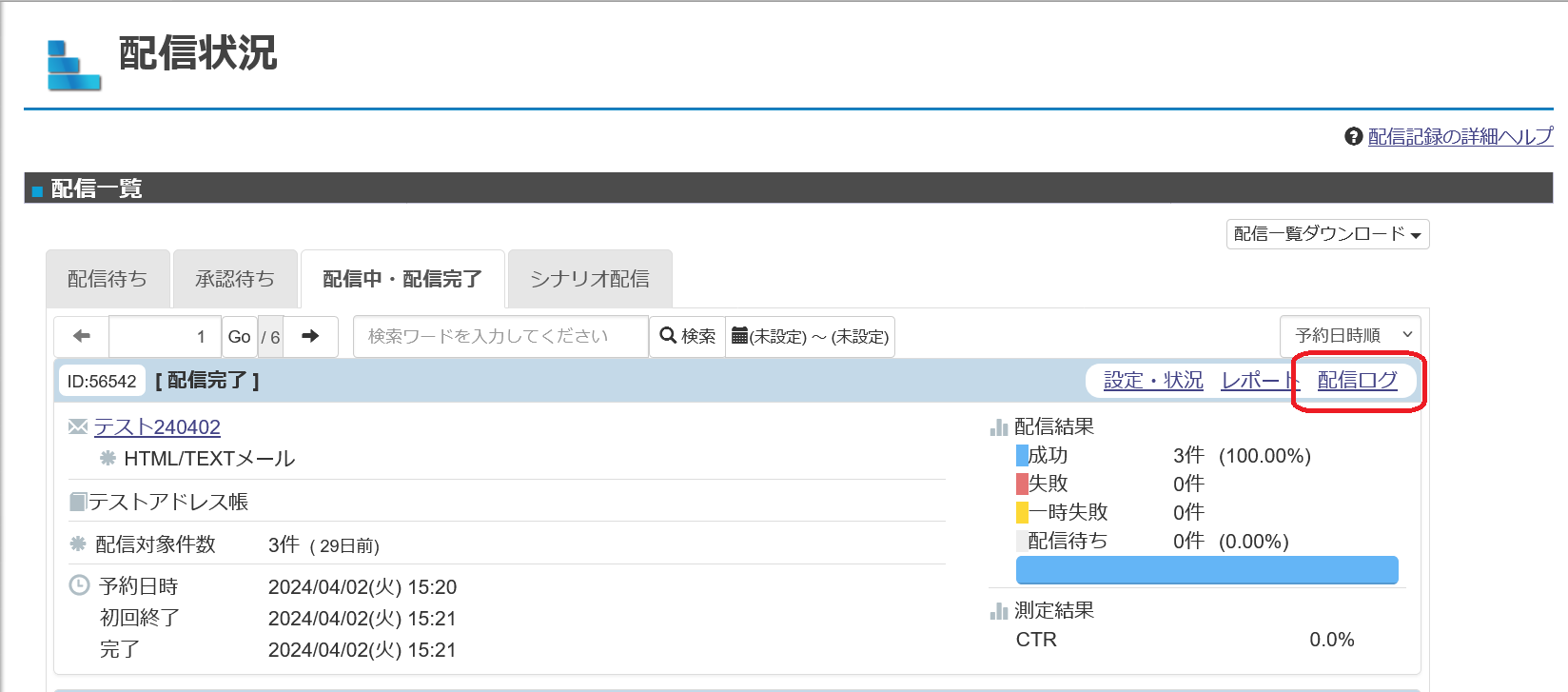The image size is (1568, 692).
Task: Click the テストアドレス帳 text
Action: (x=168, y=502)
